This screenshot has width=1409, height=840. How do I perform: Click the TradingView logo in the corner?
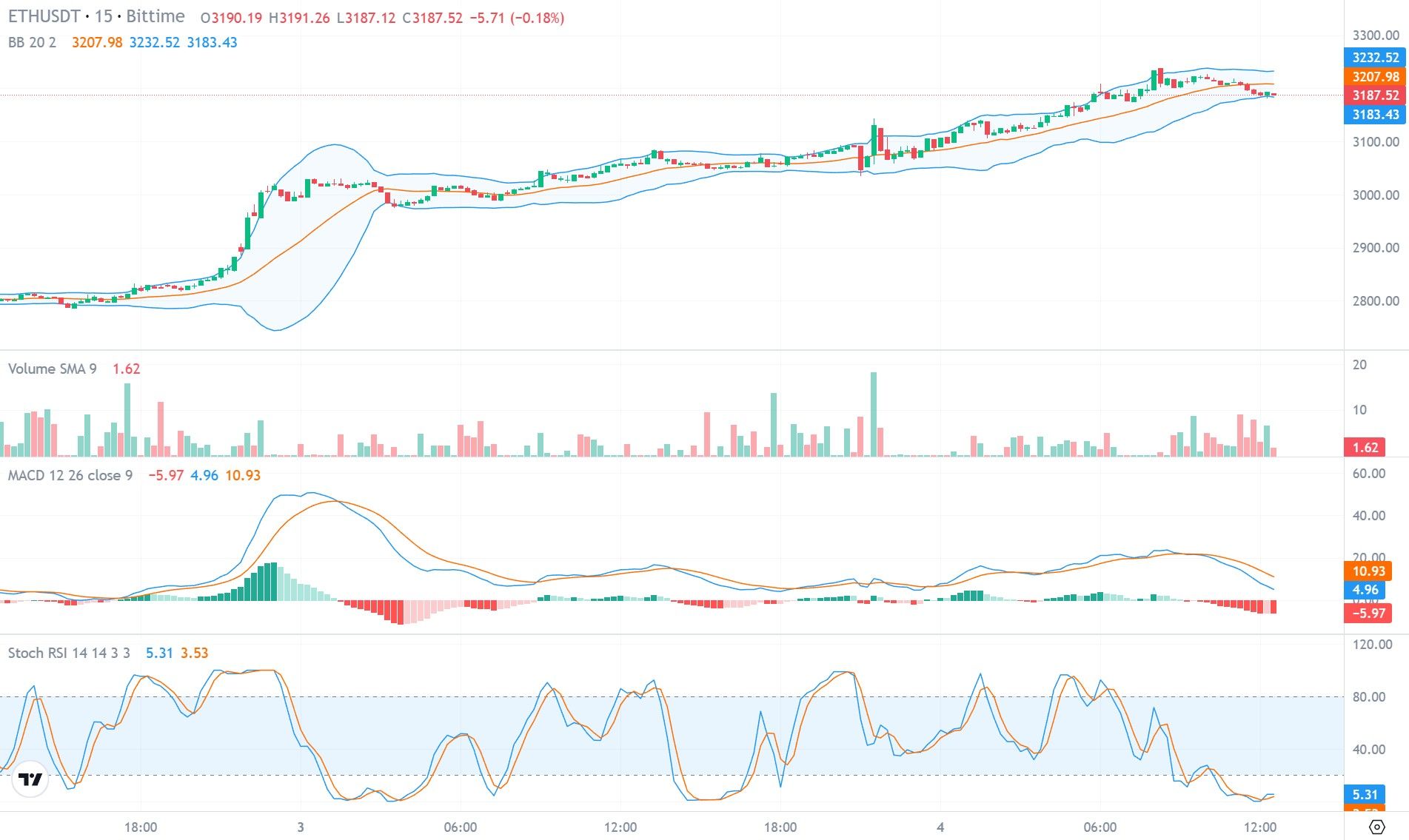click(30, 779)
